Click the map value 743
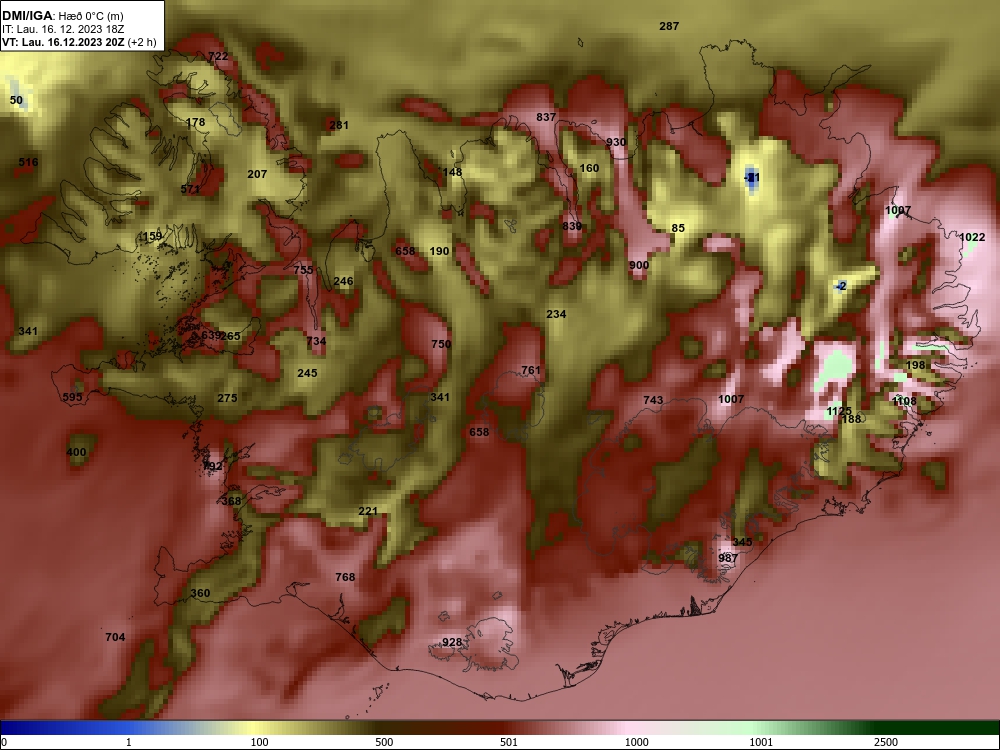The image size is (1000, 750). (653, 401)
